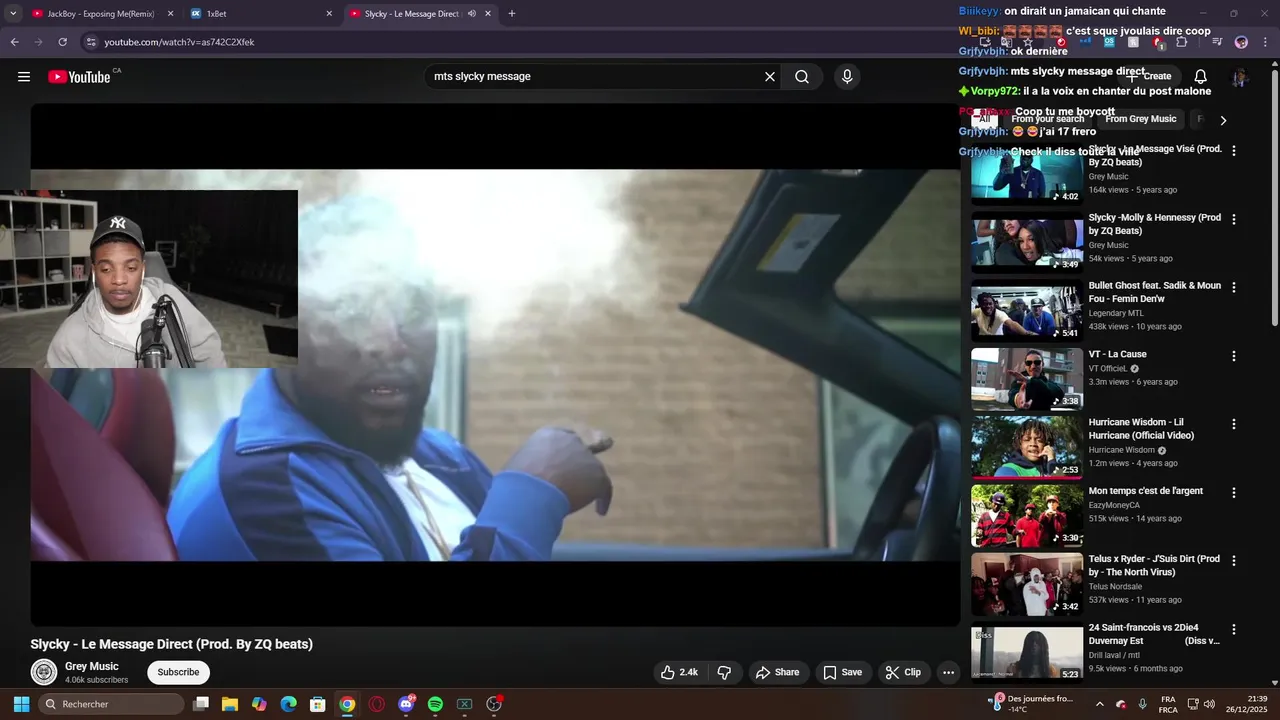
Task: Run search with magnifier button
Action: point(802,77)
